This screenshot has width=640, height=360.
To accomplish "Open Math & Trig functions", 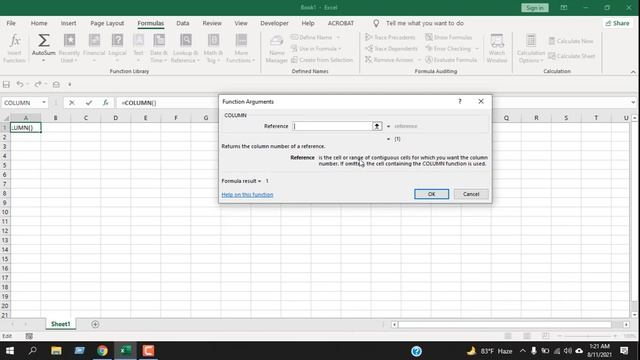I will point(213,48).
